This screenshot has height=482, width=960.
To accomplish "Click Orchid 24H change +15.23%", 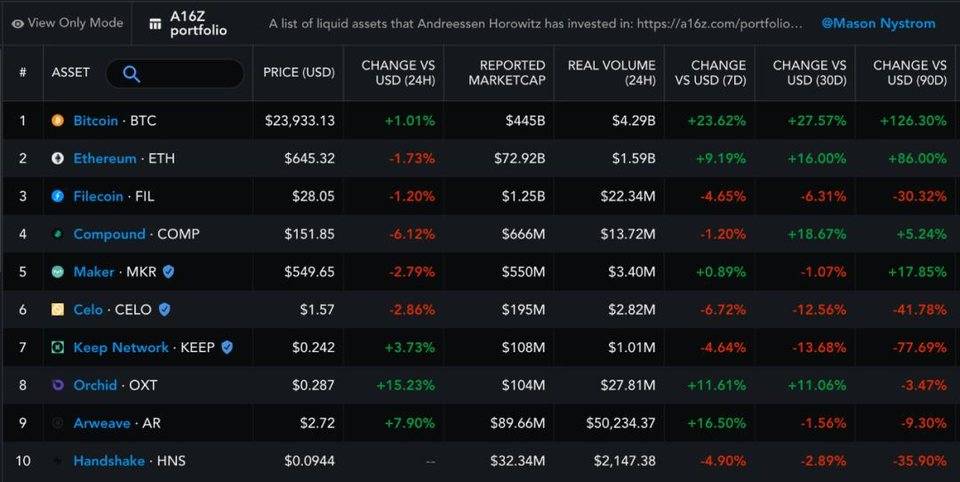I will pos(406,385).
